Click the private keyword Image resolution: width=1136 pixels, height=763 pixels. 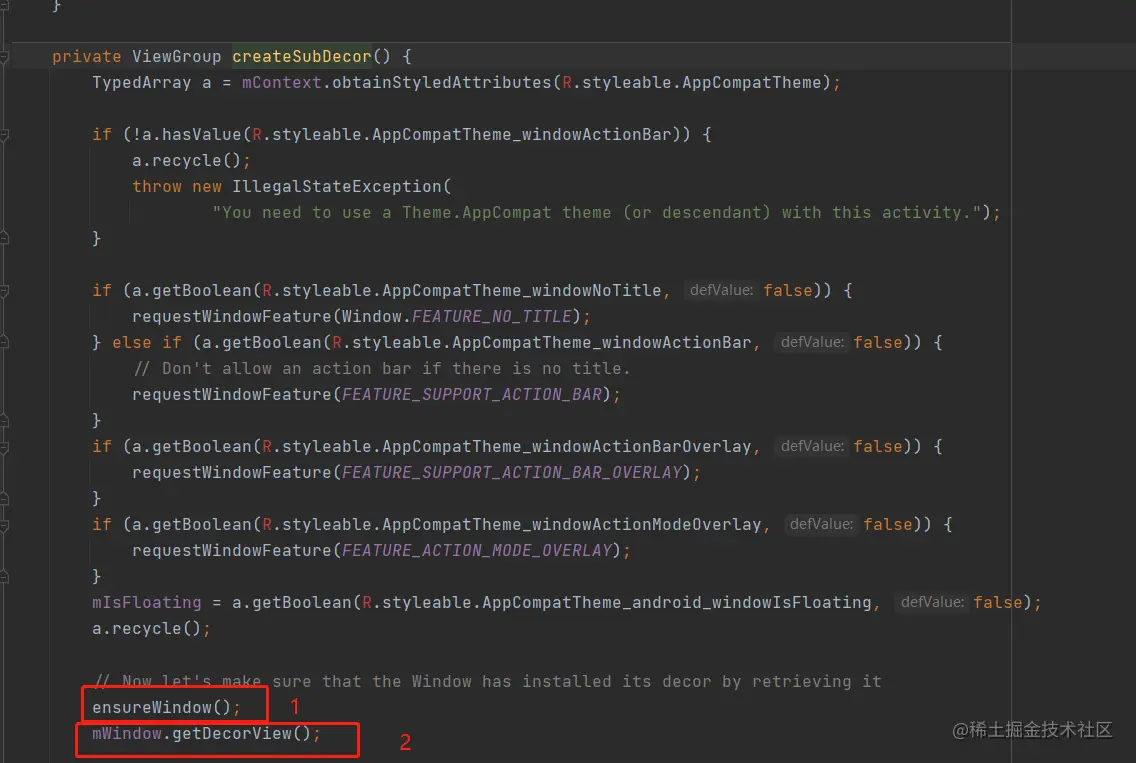point(86,57)
